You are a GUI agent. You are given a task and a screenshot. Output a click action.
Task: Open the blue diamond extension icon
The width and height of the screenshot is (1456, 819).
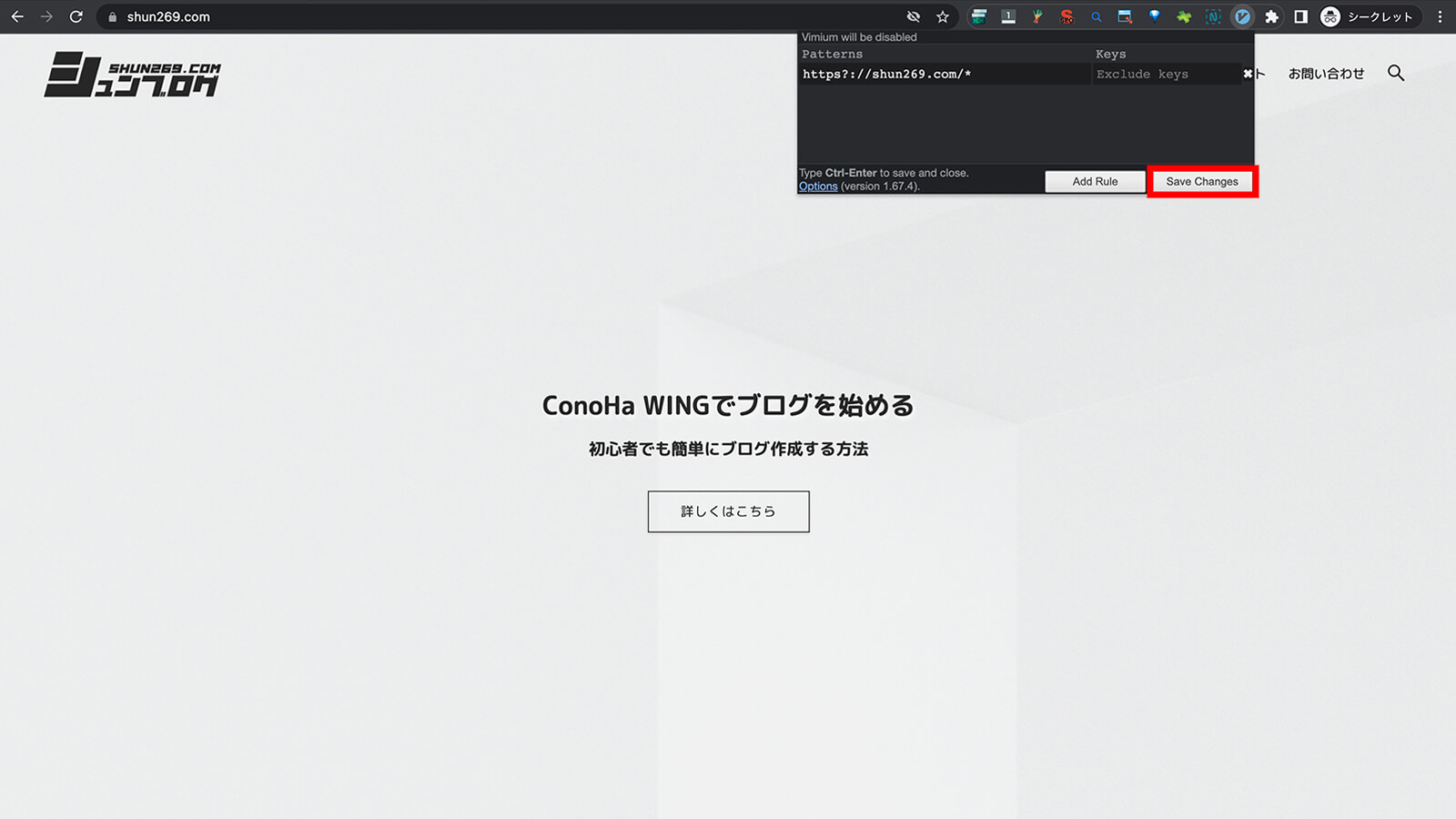pos(1154,16)
